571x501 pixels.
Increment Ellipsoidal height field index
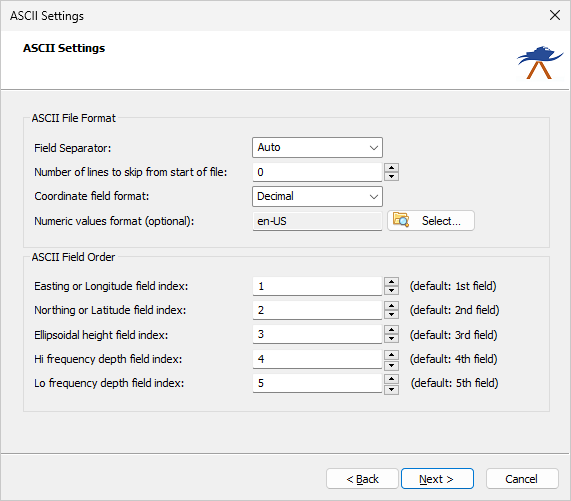[391, 330]
